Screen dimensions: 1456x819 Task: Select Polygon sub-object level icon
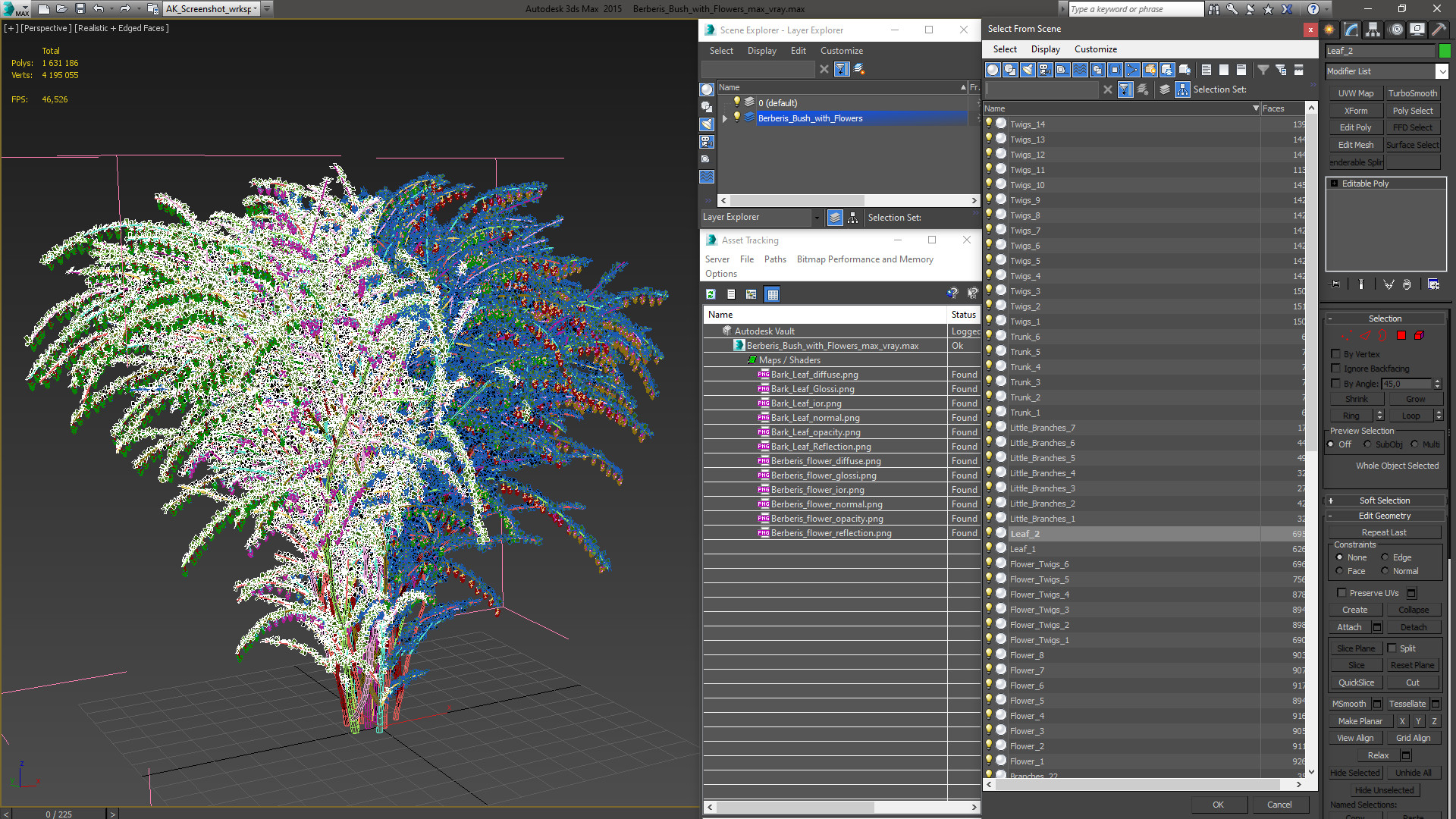coord(1401,335)
